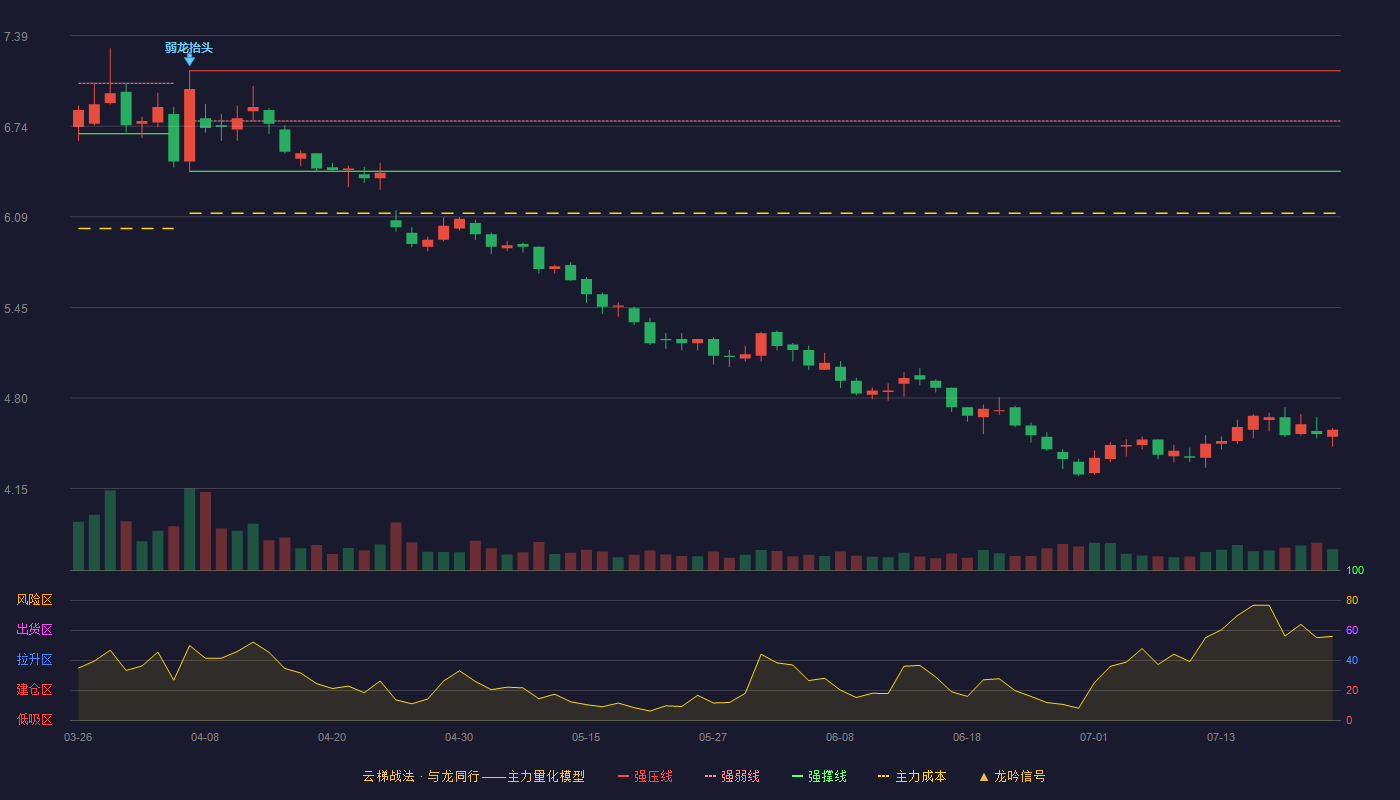
Task: Click the dotted pink marker beside 强弱线
Action: click(x=710, y=776)
